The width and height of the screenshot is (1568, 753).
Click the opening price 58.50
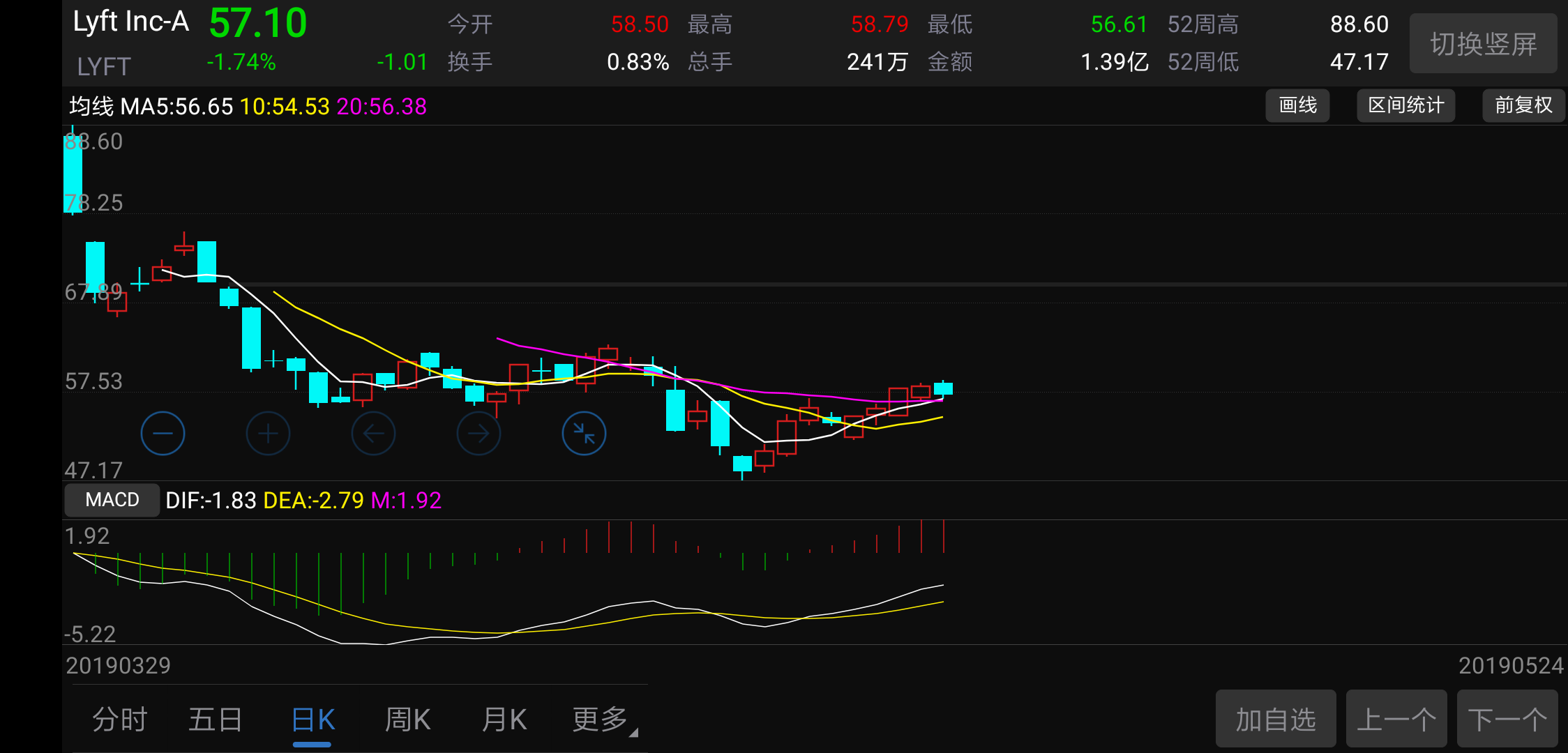tap(640, 24)
